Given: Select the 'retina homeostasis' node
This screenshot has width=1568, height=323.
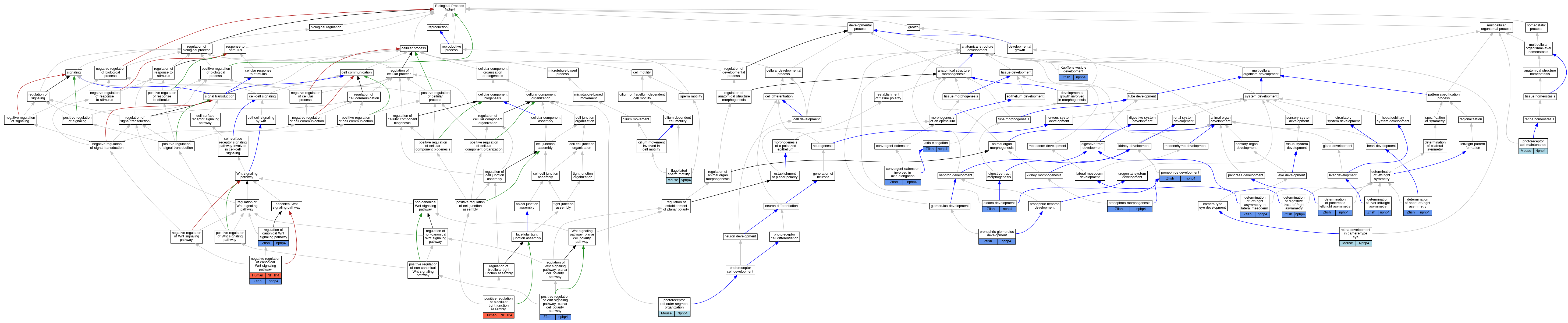Looking at the screenshot, I should click(1539, 120).
